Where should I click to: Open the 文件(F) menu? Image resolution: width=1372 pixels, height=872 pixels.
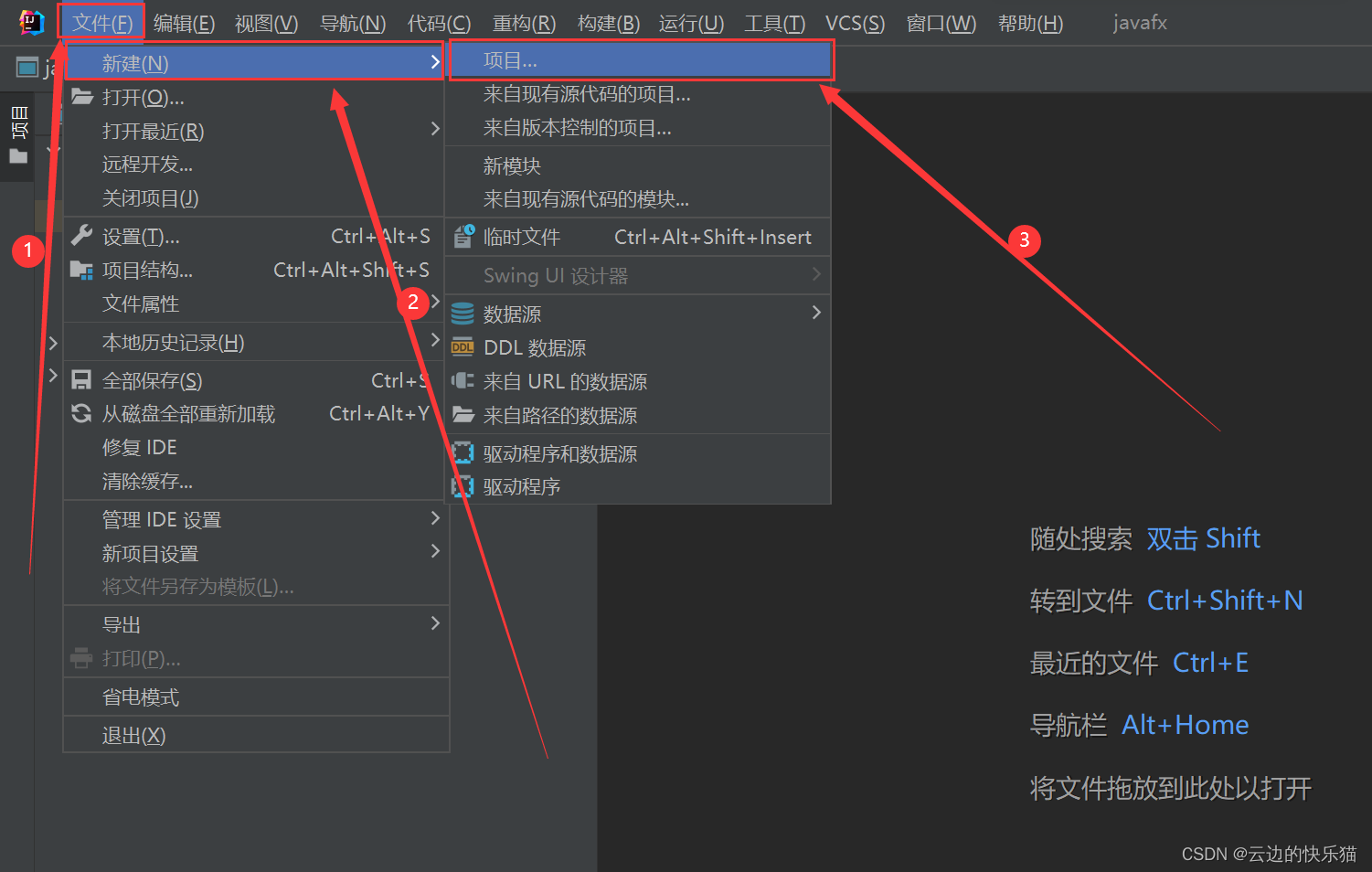102,23
